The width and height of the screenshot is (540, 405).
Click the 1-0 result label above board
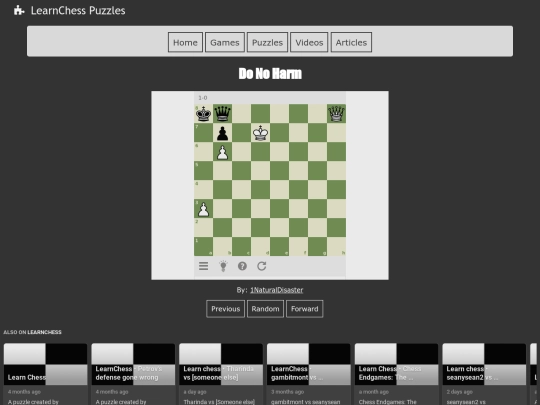coord(202,98)
